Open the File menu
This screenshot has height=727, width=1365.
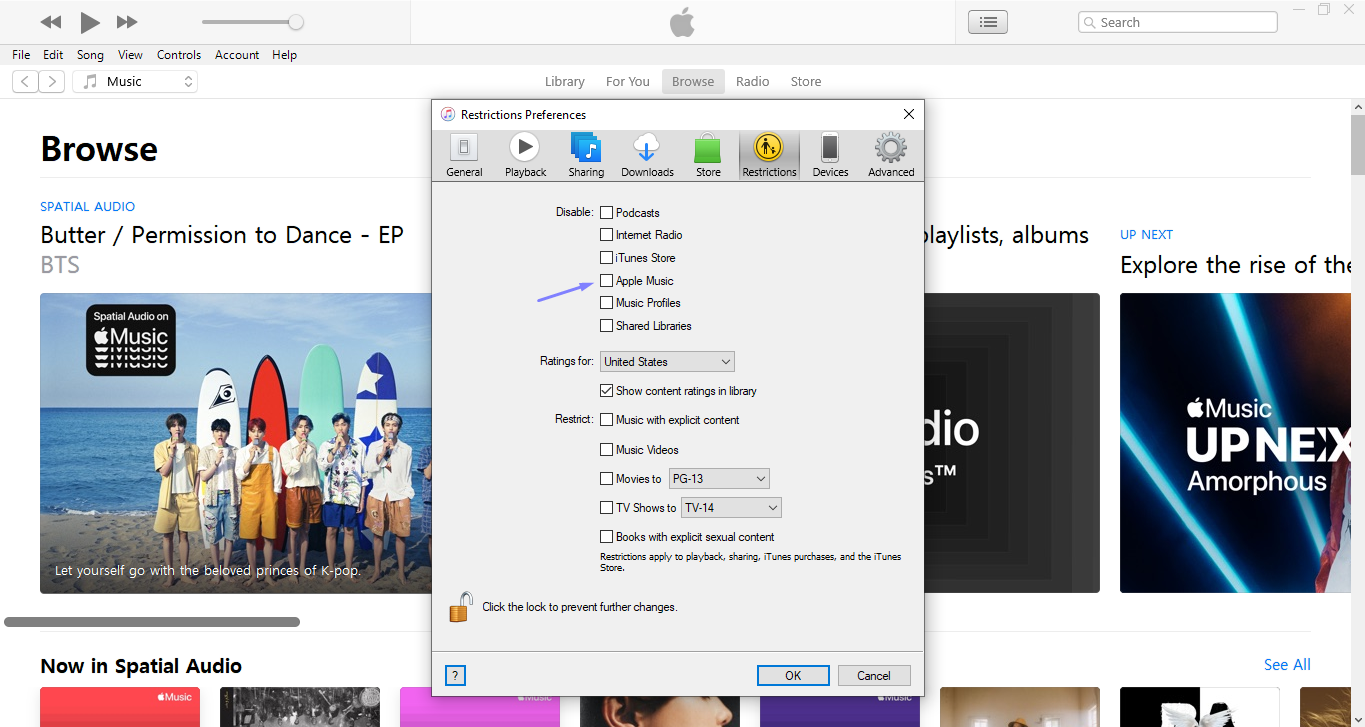21,55
